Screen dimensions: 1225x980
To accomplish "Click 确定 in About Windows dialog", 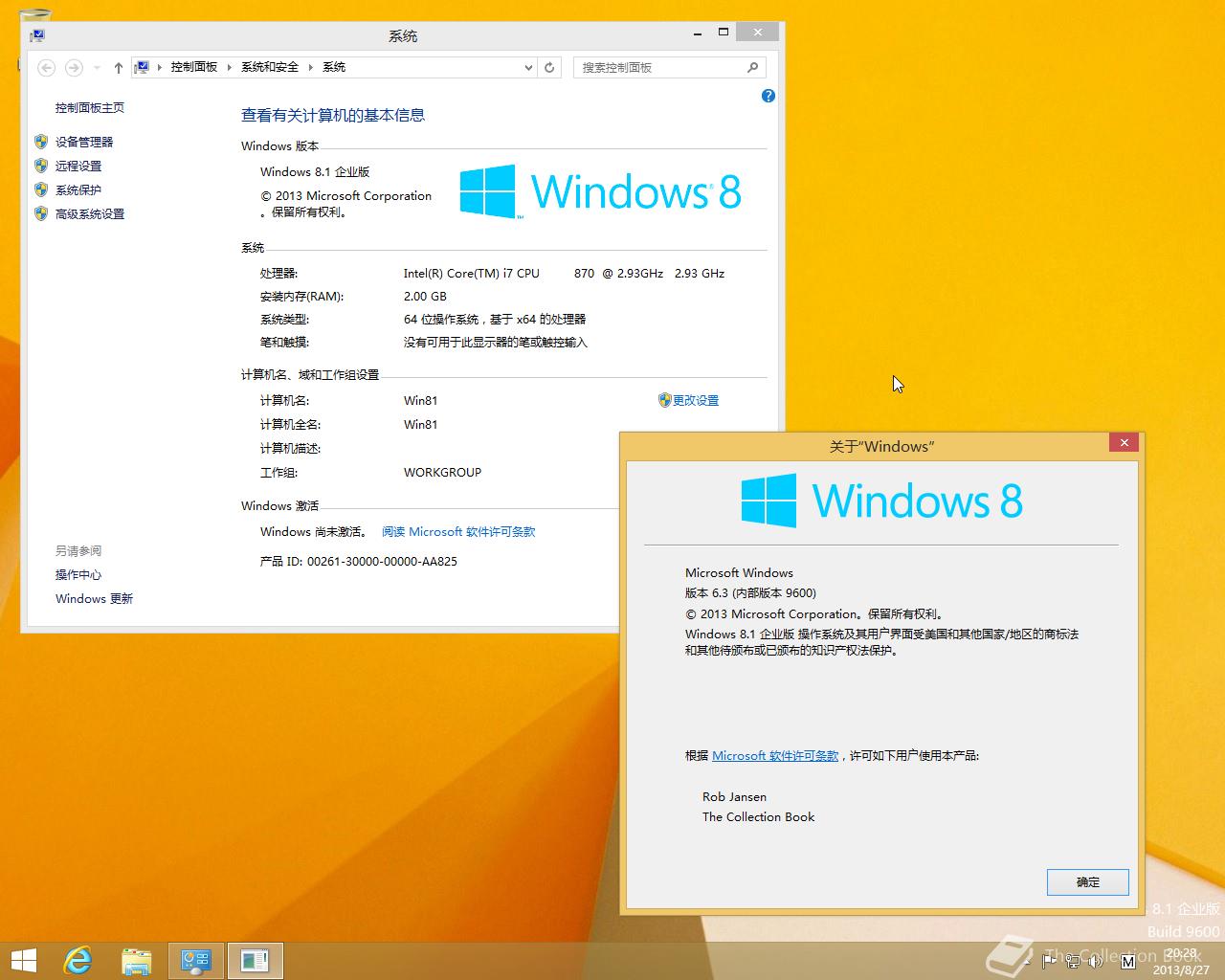I will pyautogui.click(x=1088, y=881).
